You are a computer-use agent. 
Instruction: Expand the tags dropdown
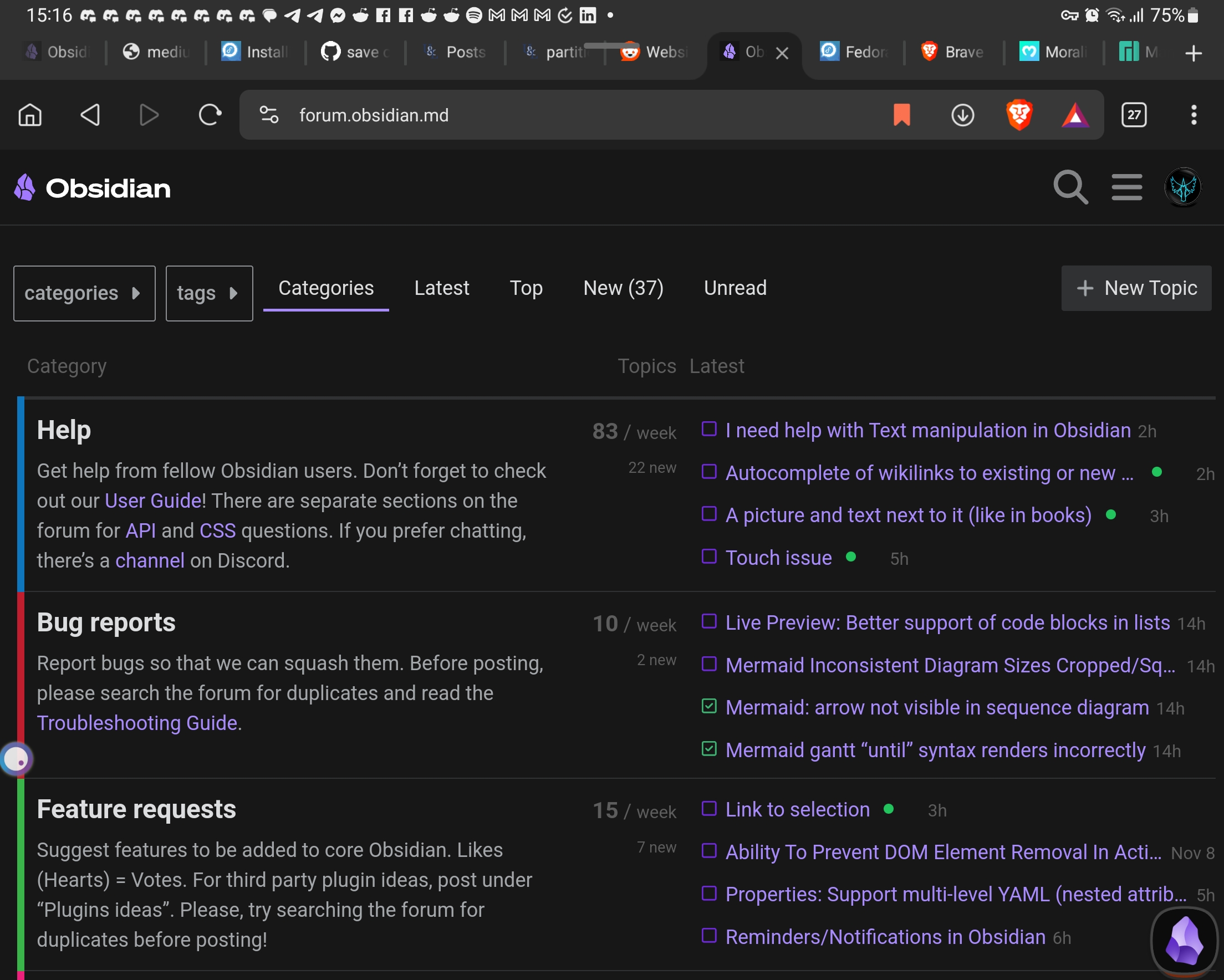209,293
